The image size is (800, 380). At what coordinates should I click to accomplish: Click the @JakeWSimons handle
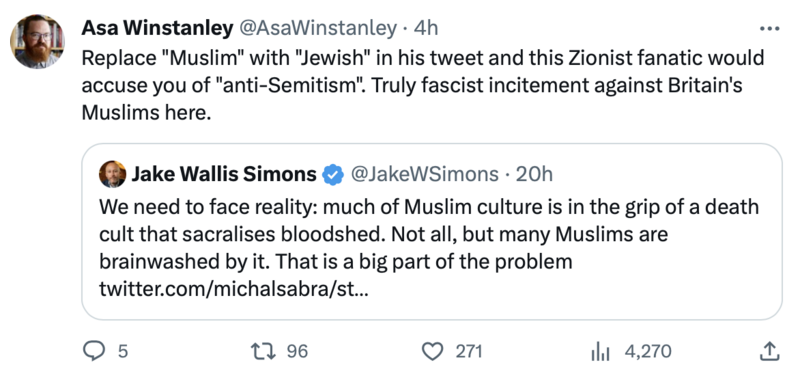click(x=422, y=174)
